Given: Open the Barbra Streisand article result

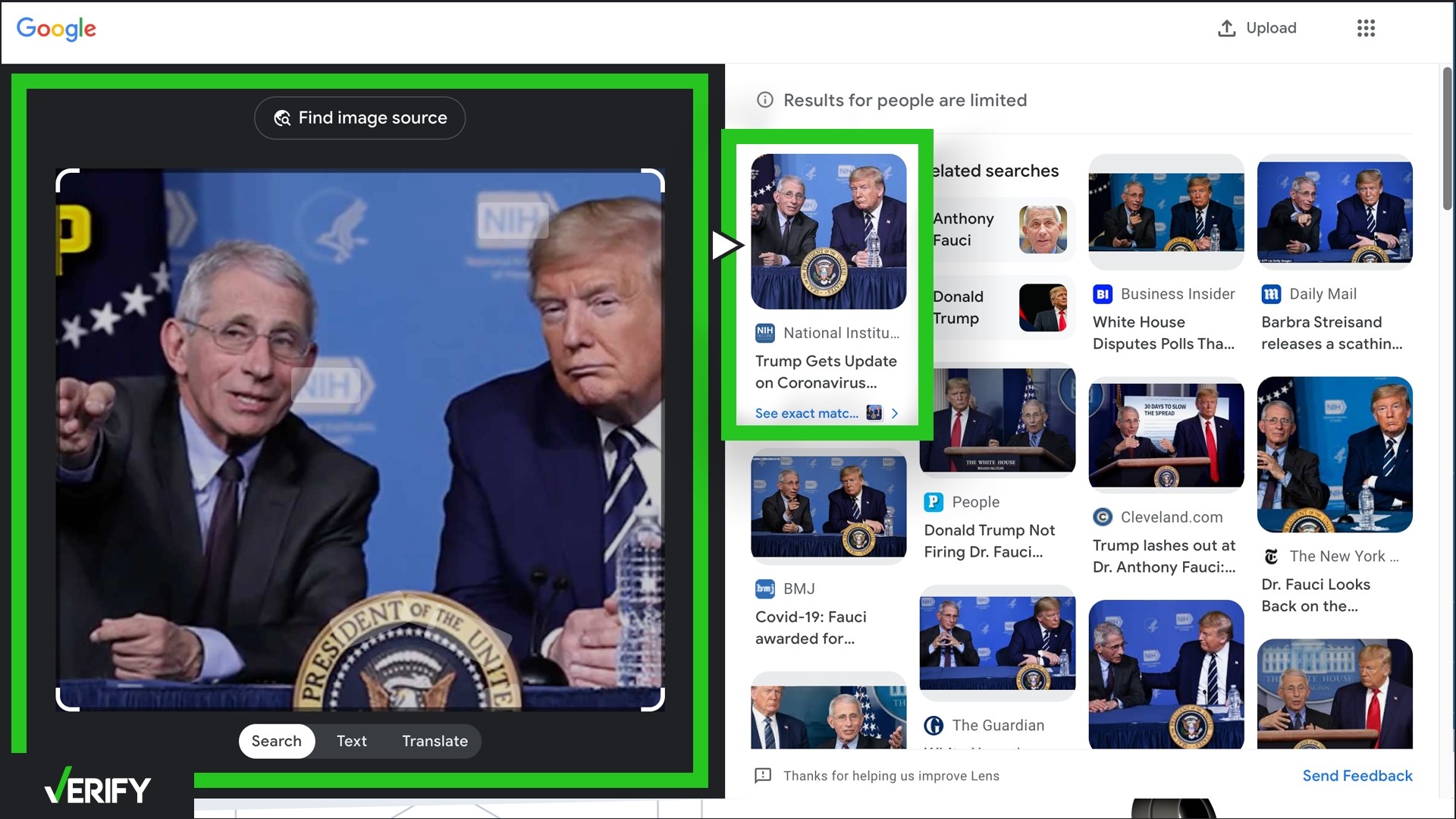Looking at the screenshot, I should (1333, 332).
